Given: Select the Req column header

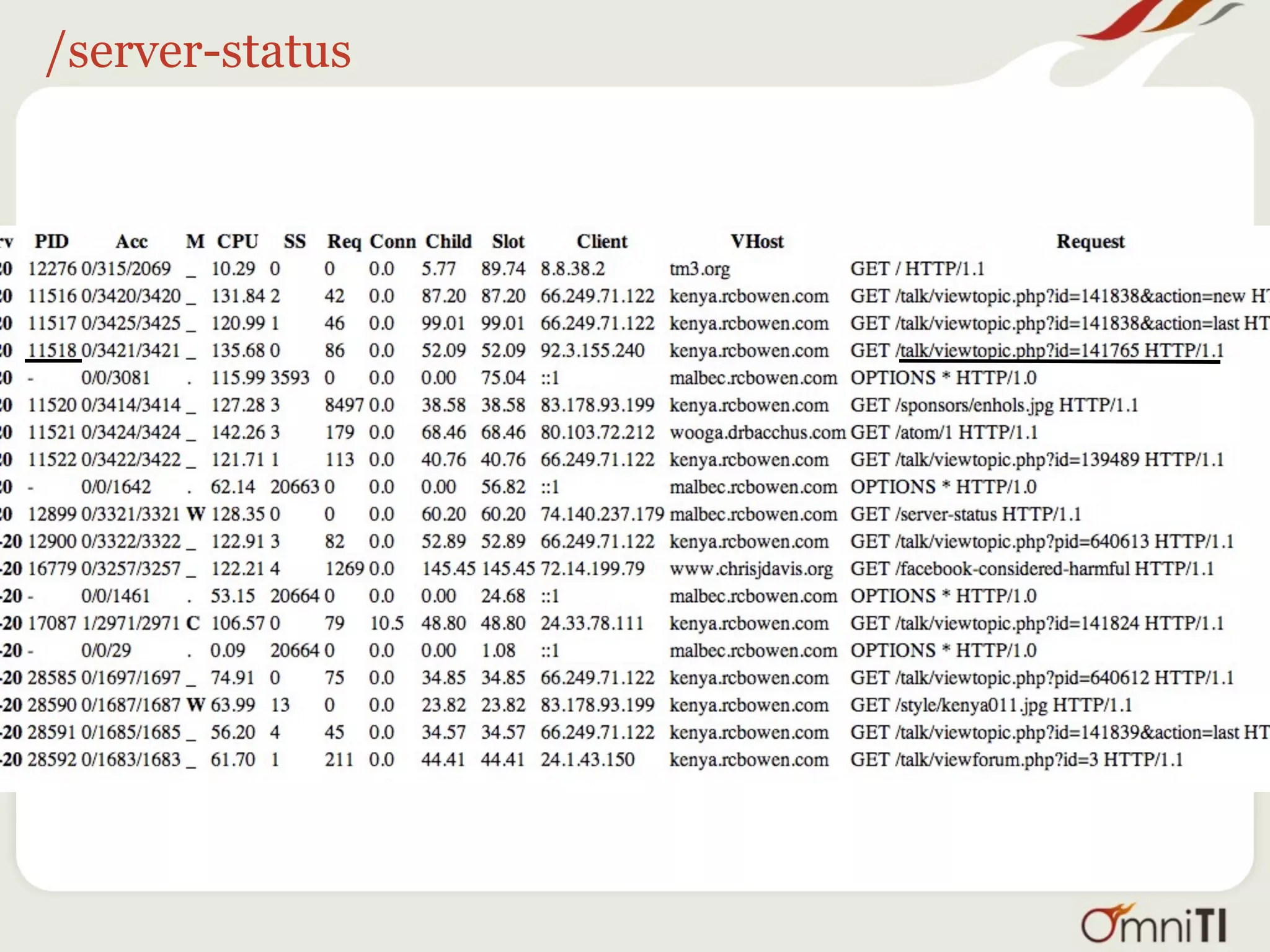Looking at the screenshot, I should 344,242.
